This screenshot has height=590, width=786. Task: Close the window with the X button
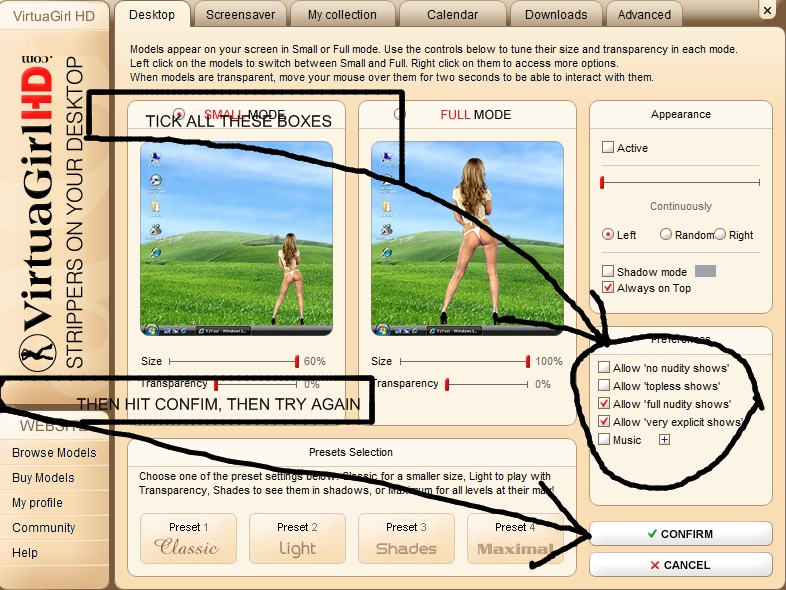click(x=767, y=10)
